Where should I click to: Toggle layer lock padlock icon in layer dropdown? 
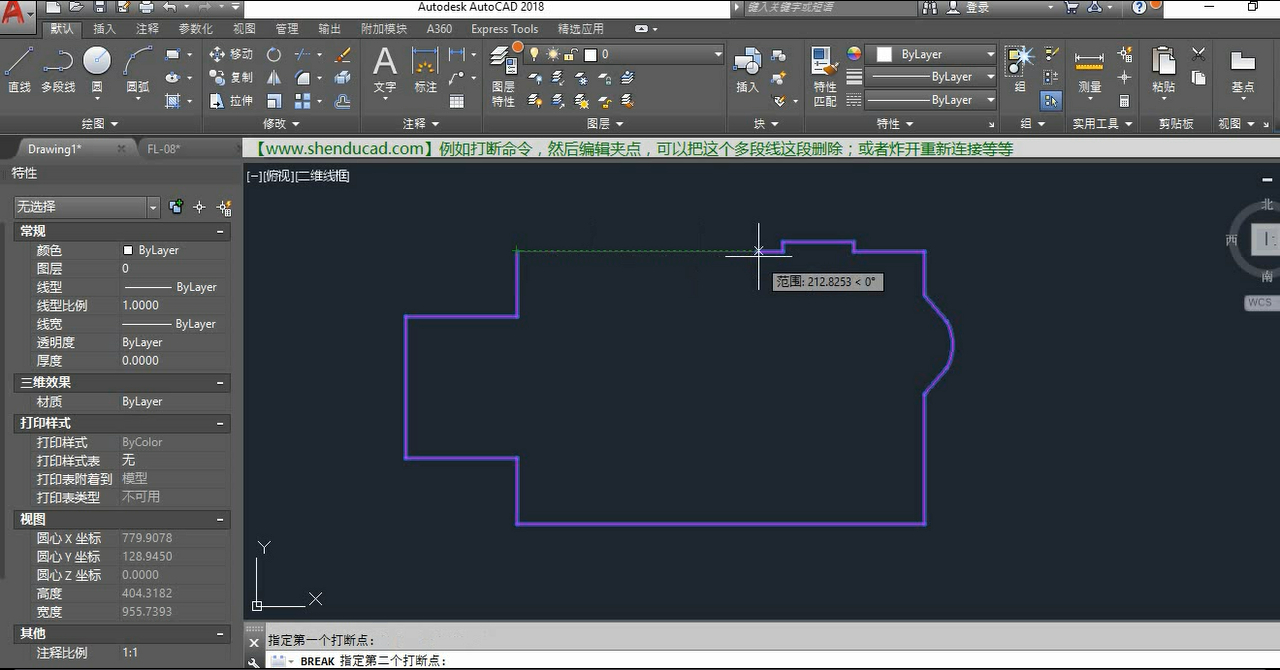click(570, 54)
